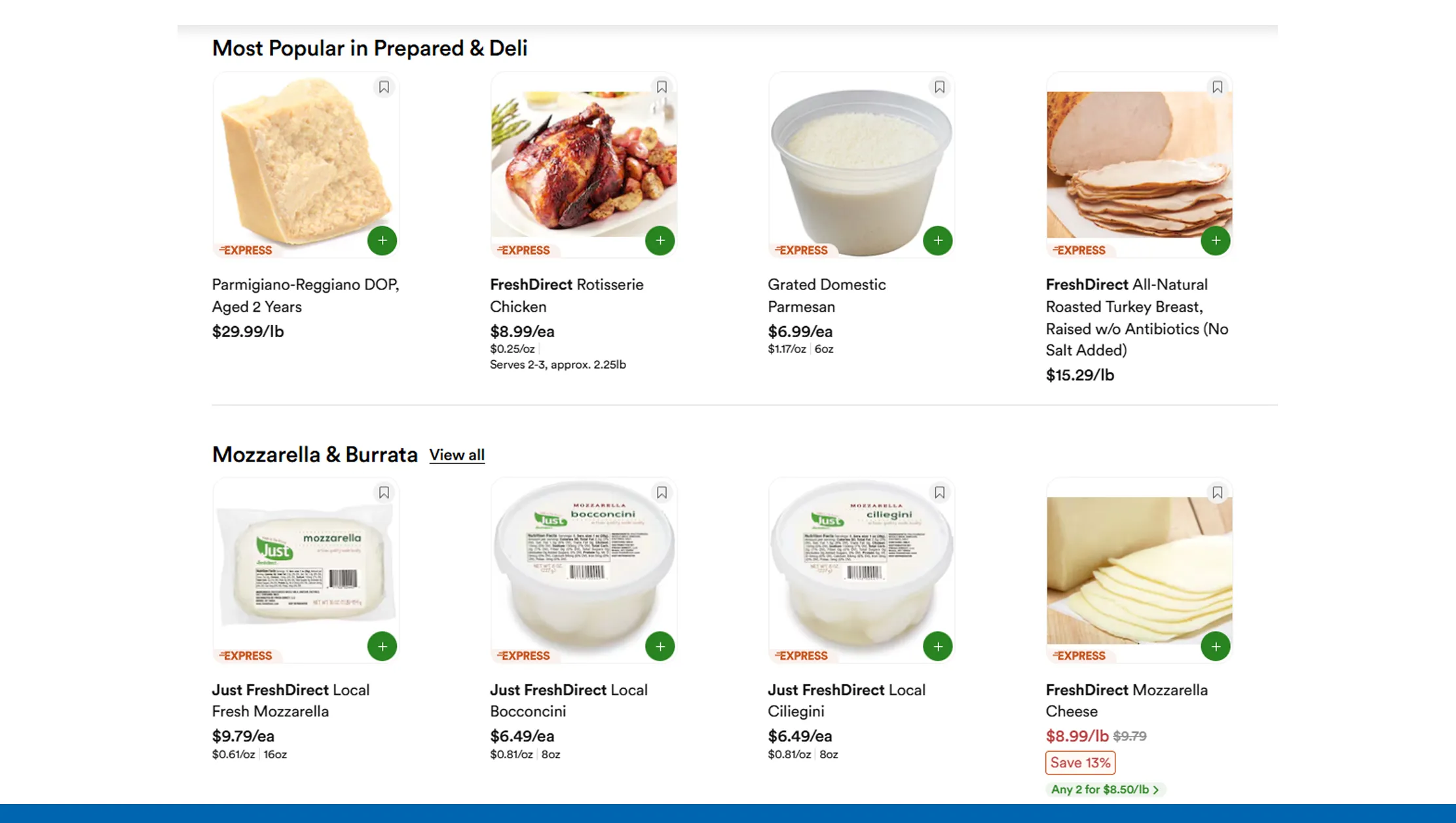
Task: Add Roasted Turkey Breast to cart
Action: click(x=1216, y=240)
